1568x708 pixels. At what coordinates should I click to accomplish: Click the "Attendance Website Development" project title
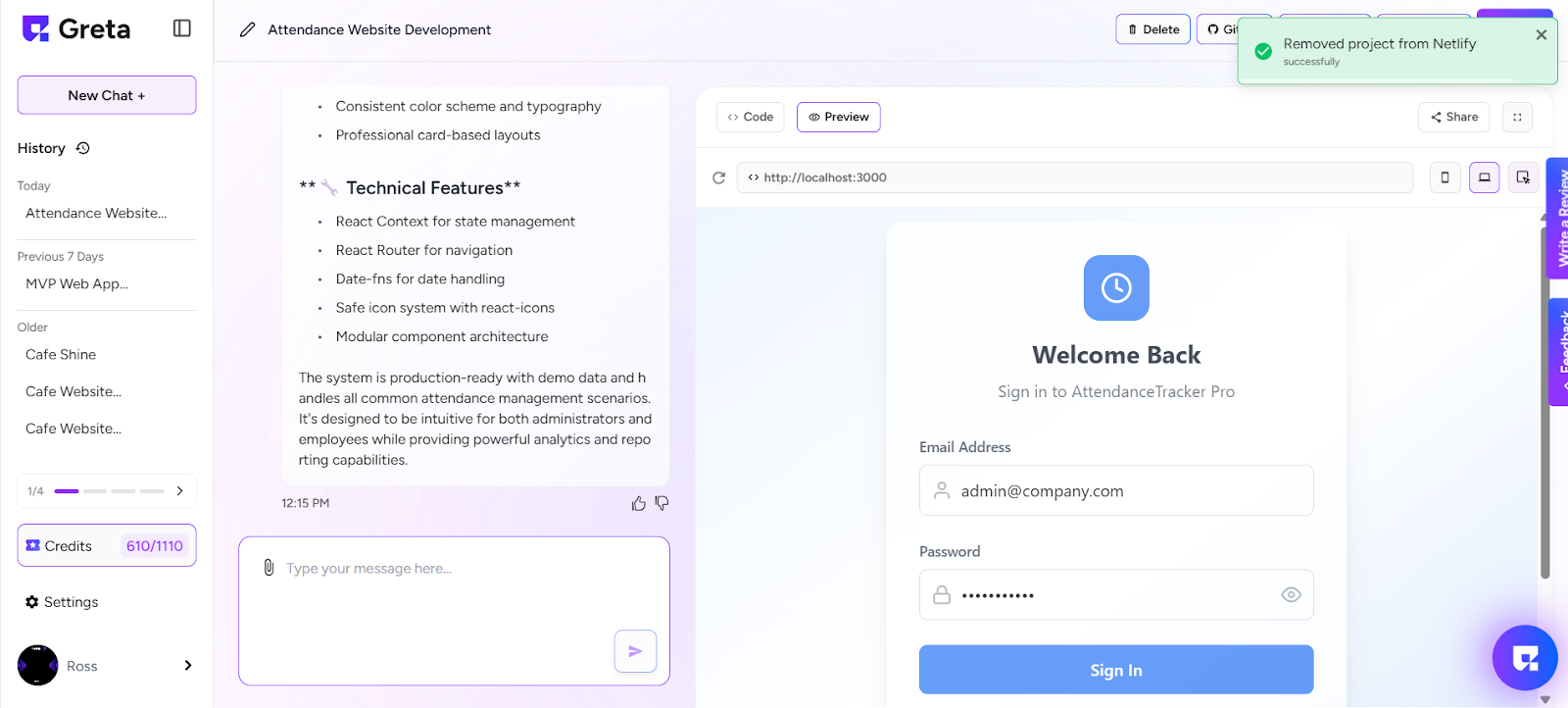379,29
